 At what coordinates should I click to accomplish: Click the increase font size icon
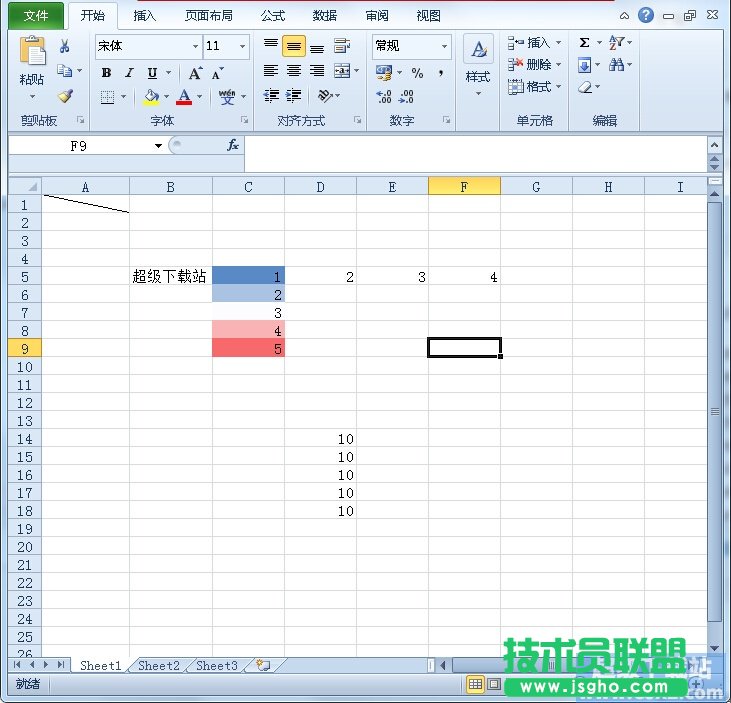[195, 73]
